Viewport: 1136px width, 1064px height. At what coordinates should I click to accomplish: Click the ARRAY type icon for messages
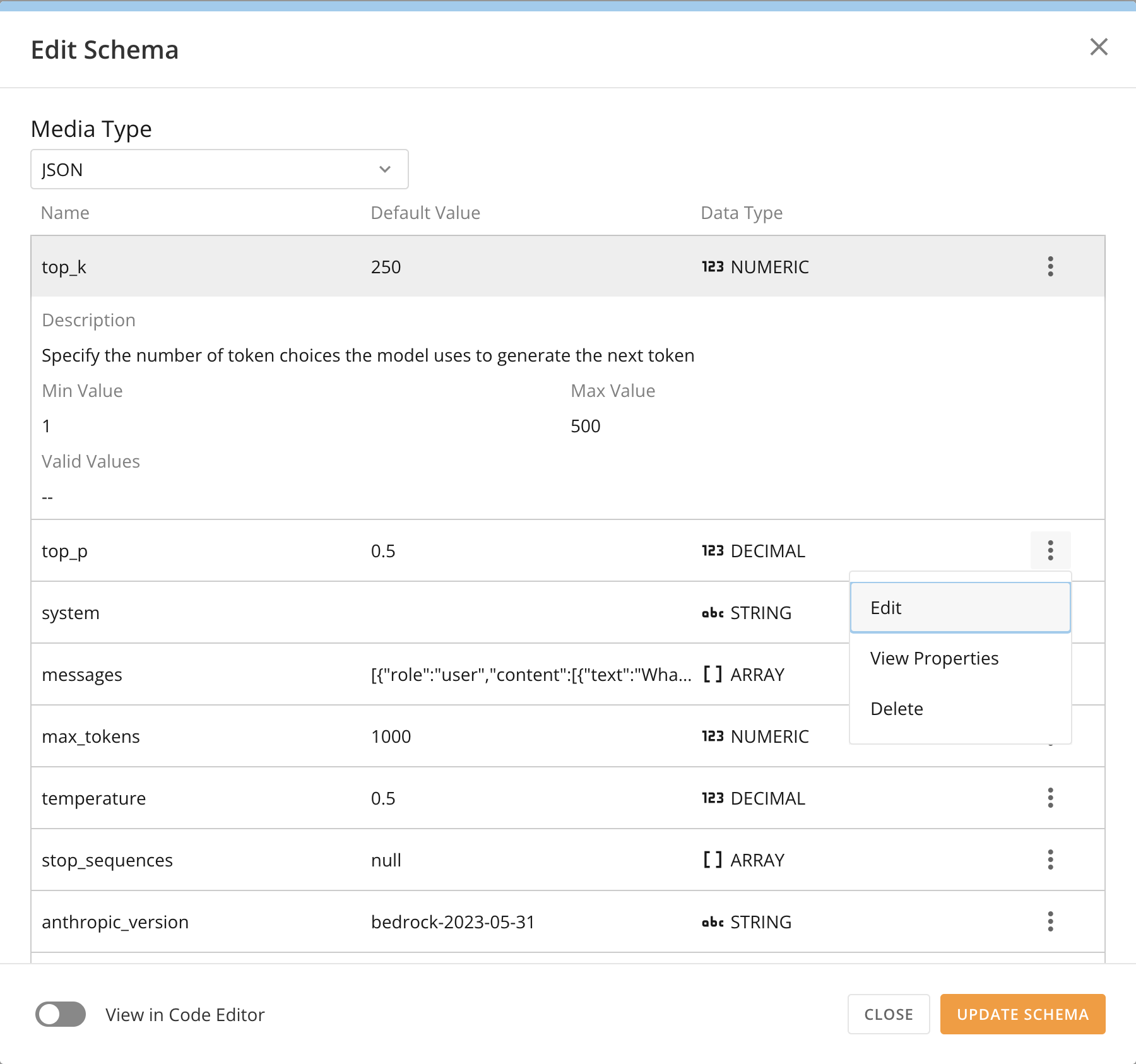[713, 675]
